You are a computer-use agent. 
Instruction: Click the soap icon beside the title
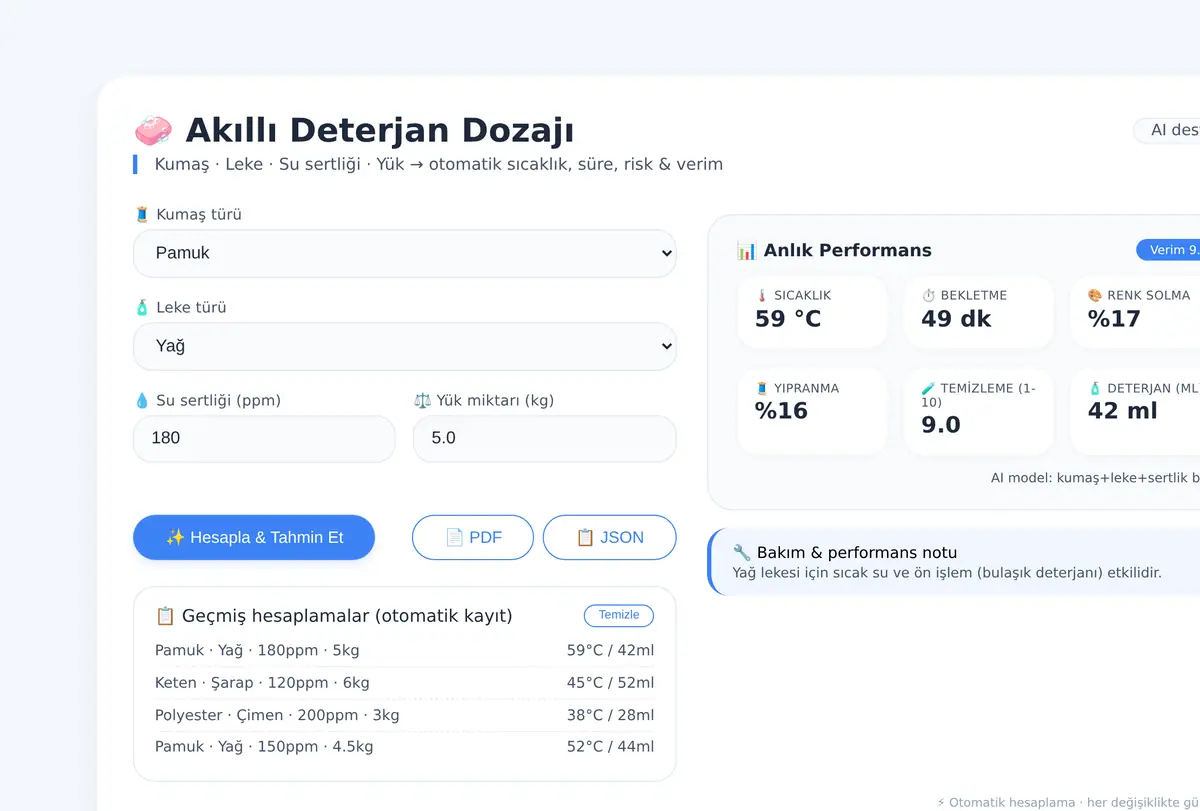pyautogui.click(x=153, y=131)
